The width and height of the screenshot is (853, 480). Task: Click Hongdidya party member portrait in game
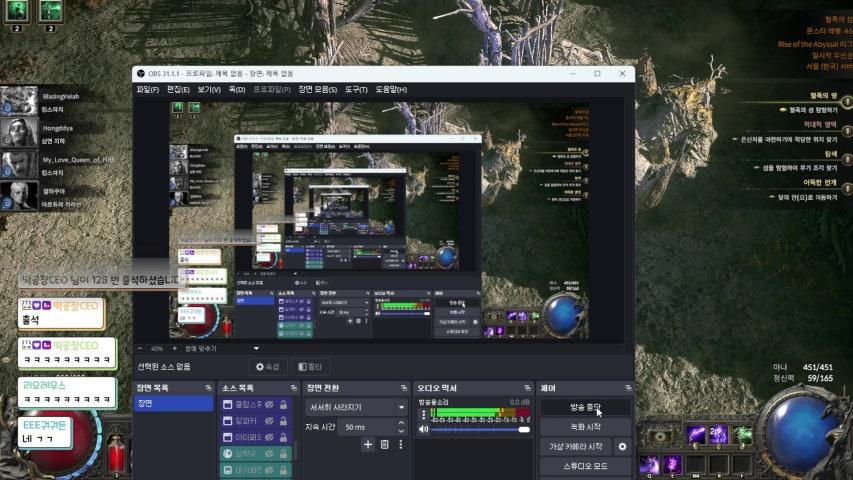click(19, 132)
